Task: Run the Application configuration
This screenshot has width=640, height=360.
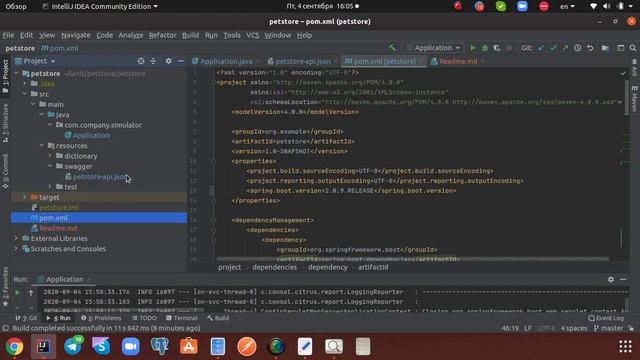Action: (x=472, y=48)
